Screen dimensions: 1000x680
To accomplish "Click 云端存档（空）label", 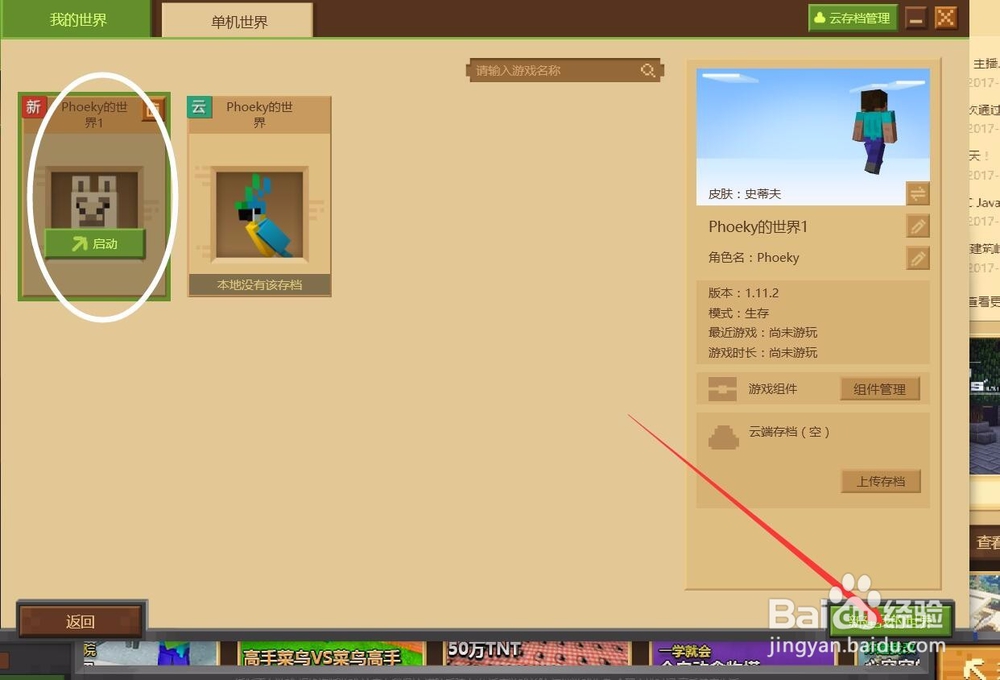I will click(x=789, y=432).
